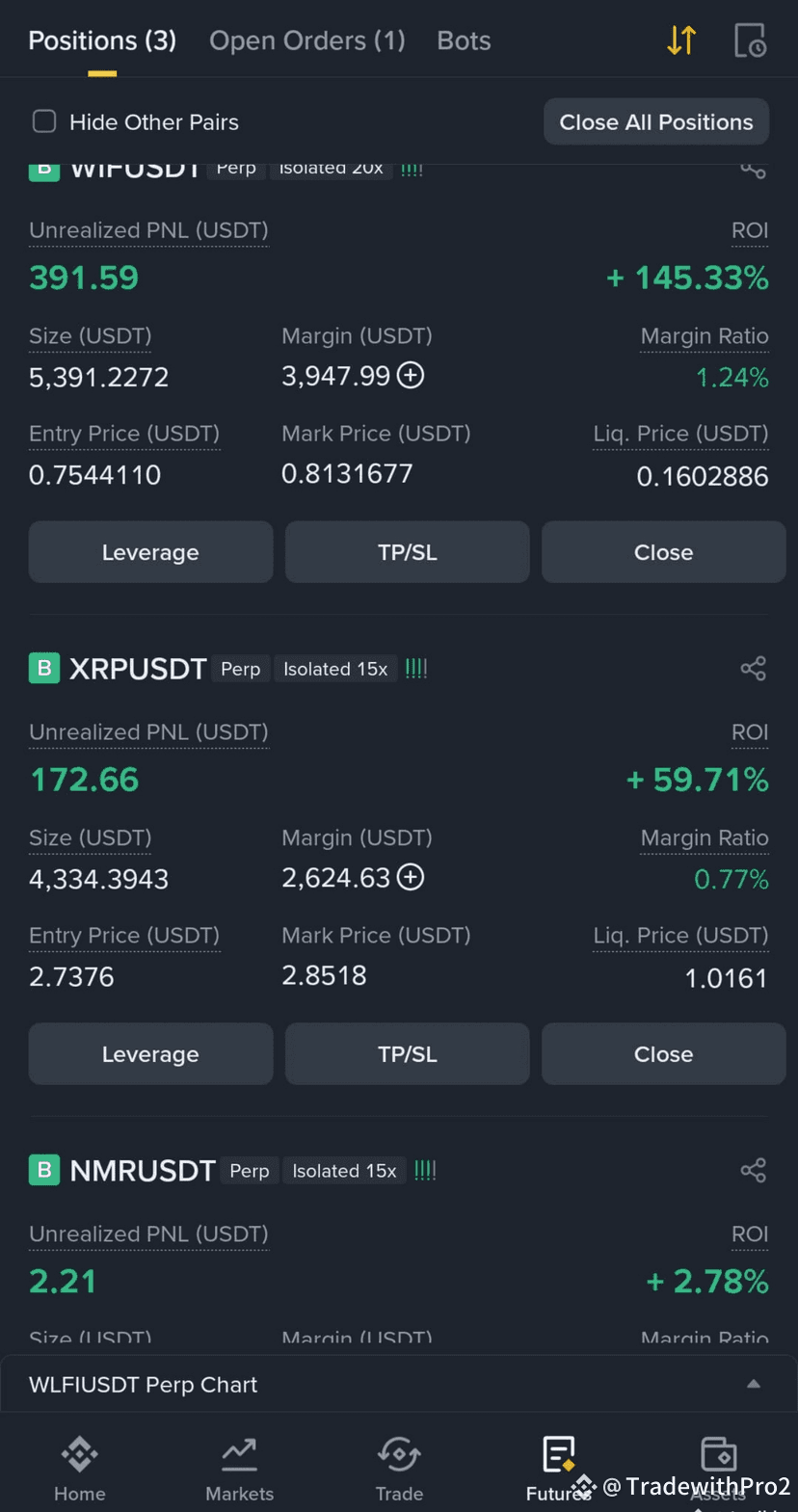Tap NMRUSDT ROI value + 2.78%
The image size is (798, 1512).
(x=707, y=1282)
